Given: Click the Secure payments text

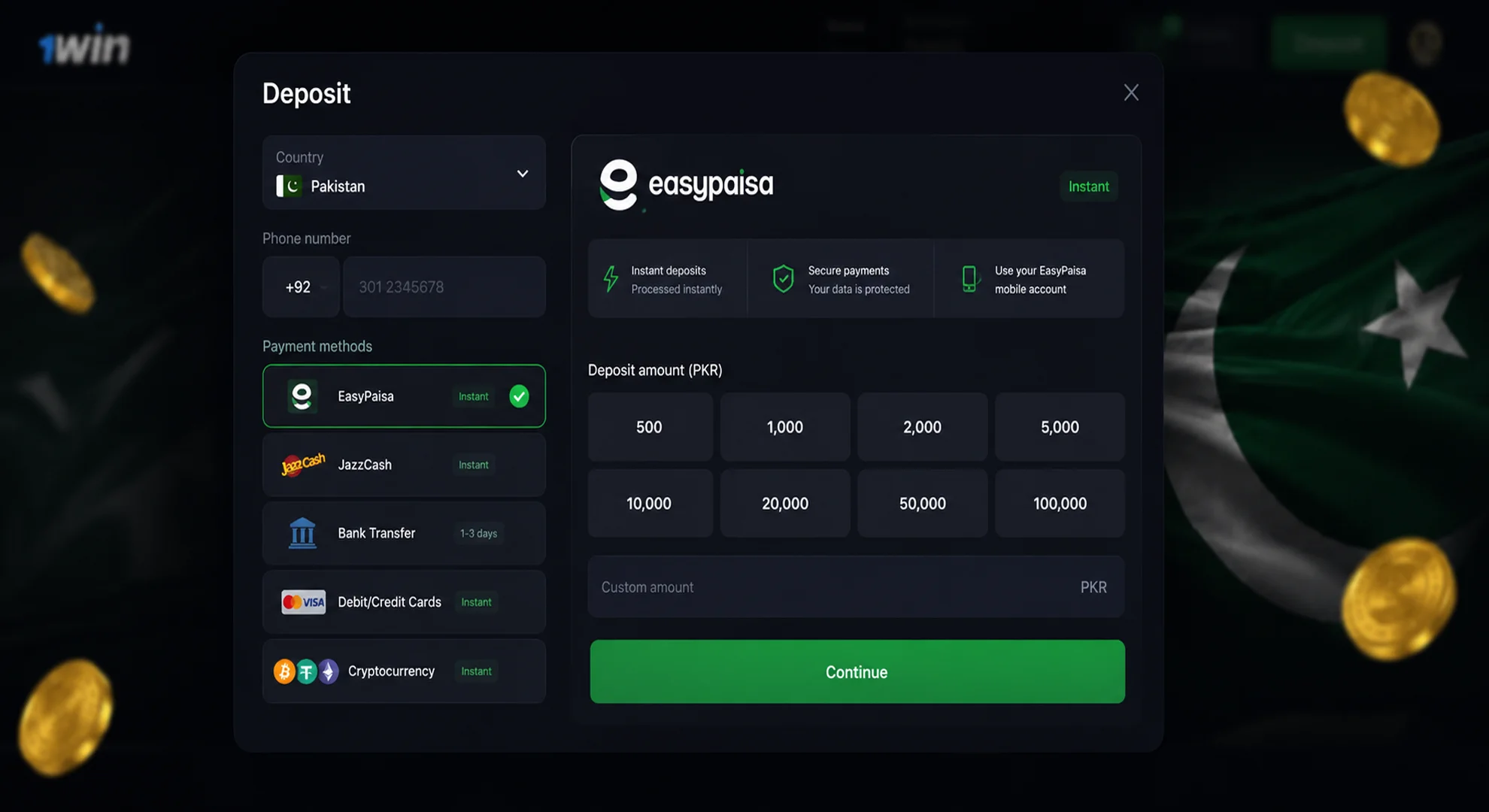Looking at the screenshot, I should 848,271.
